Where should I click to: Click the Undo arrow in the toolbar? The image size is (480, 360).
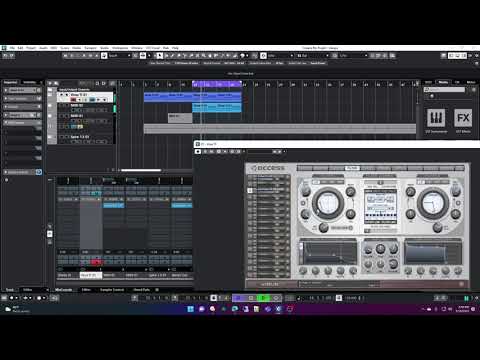tap(5, 56)
